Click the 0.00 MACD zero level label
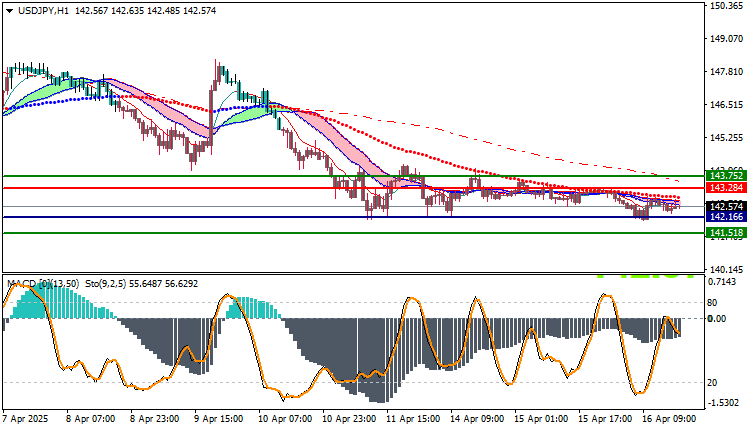The image size is (750, 430). [717, 319]
